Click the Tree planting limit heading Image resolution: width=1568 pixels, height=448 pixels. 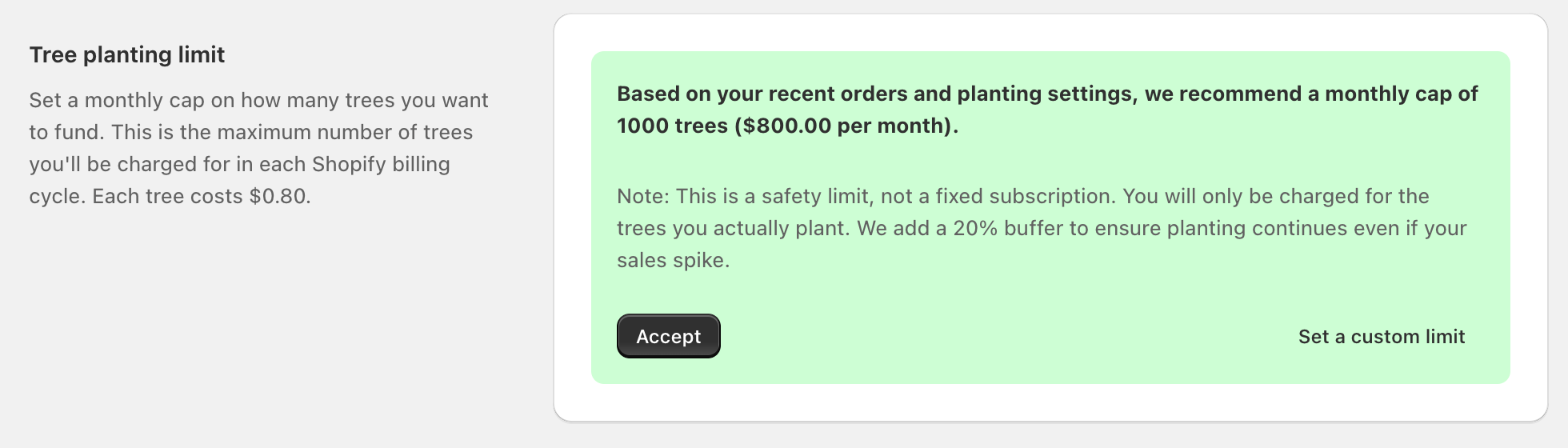(x=127, y=55)
